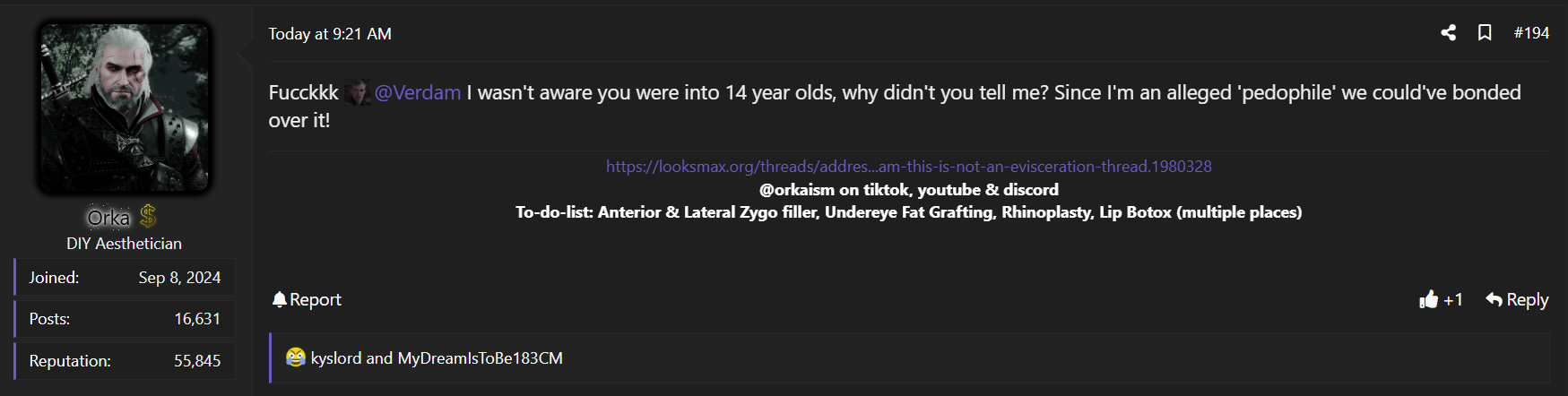Reply to this post
Screen dimensions: 1568x396
(x=1517, y=299)
